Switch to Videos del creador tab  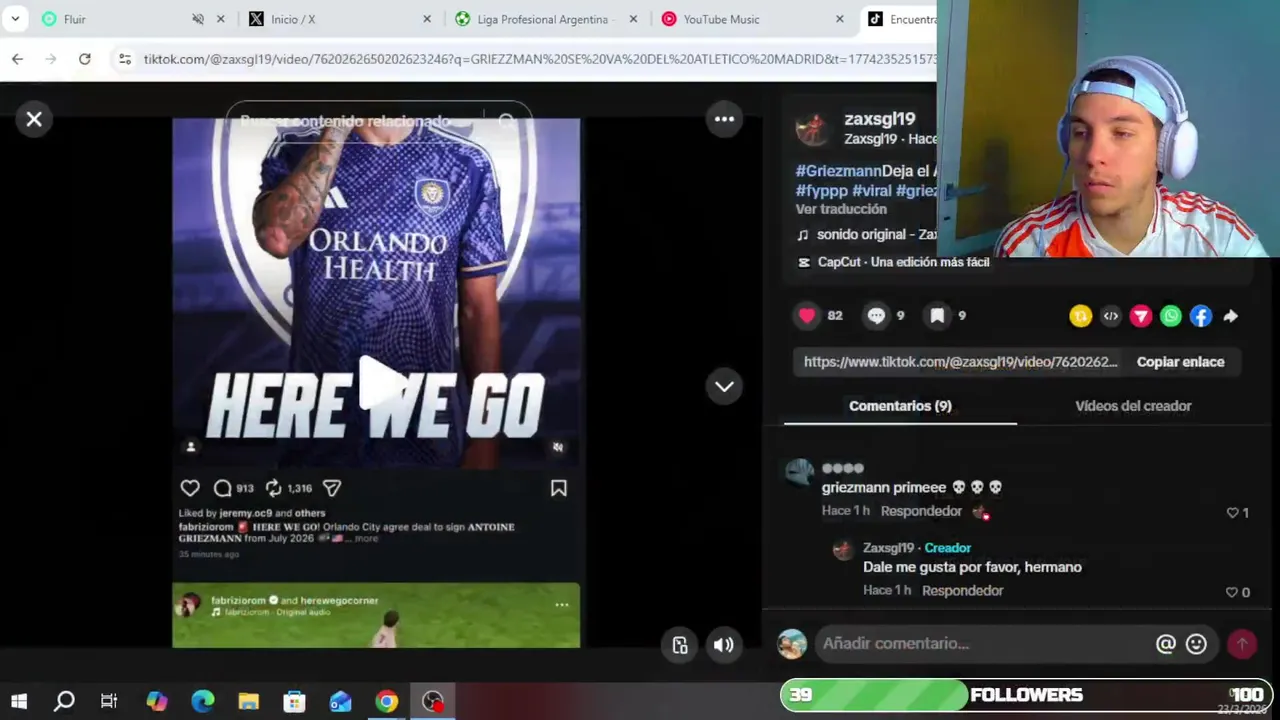[1133, 406]
